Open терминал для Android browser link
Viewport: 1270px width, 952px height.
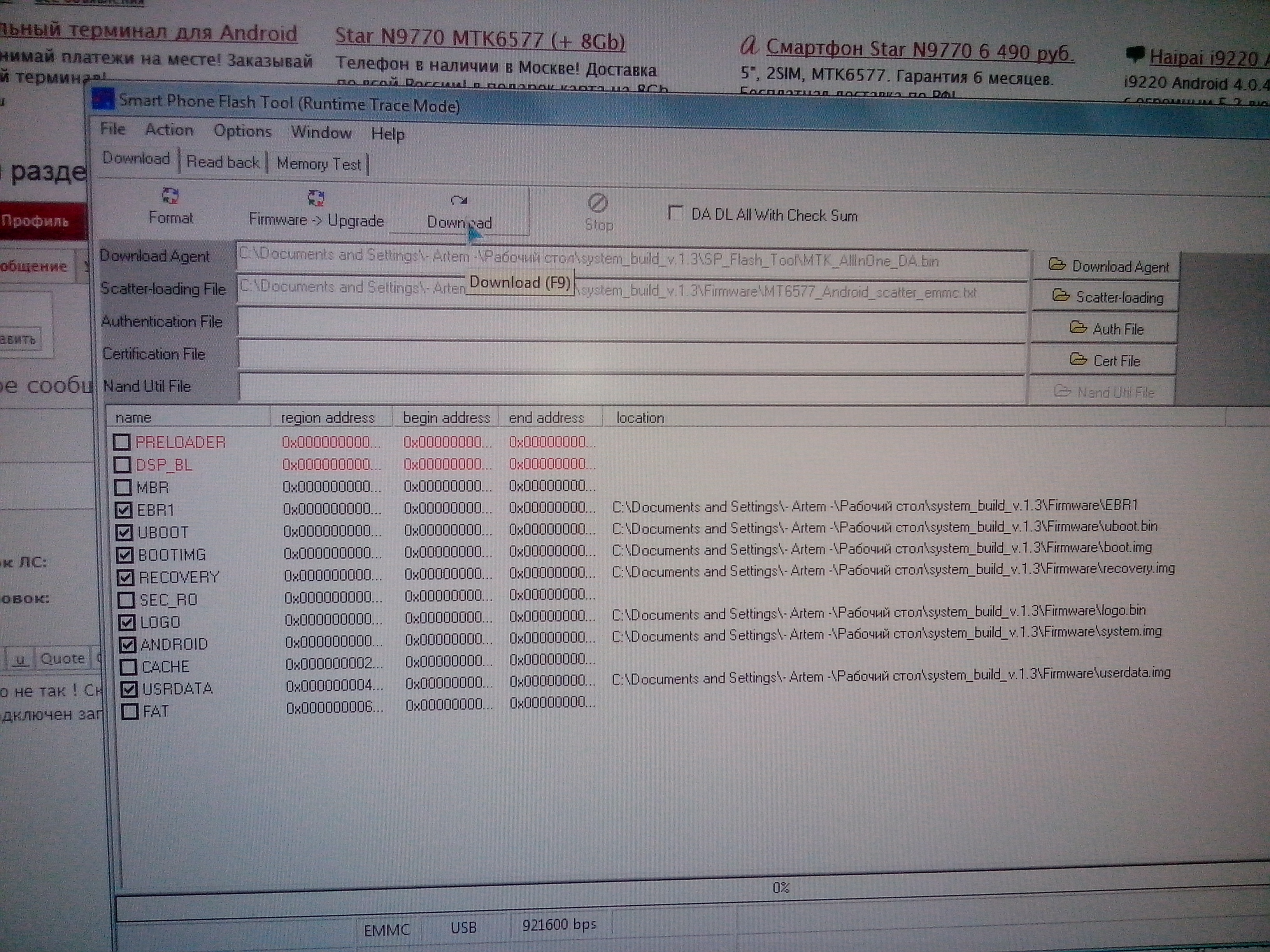[149, 31]
